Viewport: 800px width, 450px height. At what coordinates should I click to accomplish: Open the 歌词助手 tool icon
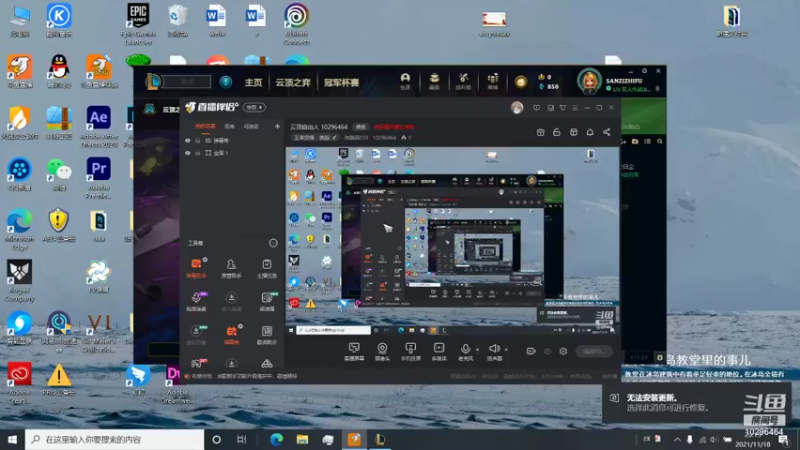(267, 334)
